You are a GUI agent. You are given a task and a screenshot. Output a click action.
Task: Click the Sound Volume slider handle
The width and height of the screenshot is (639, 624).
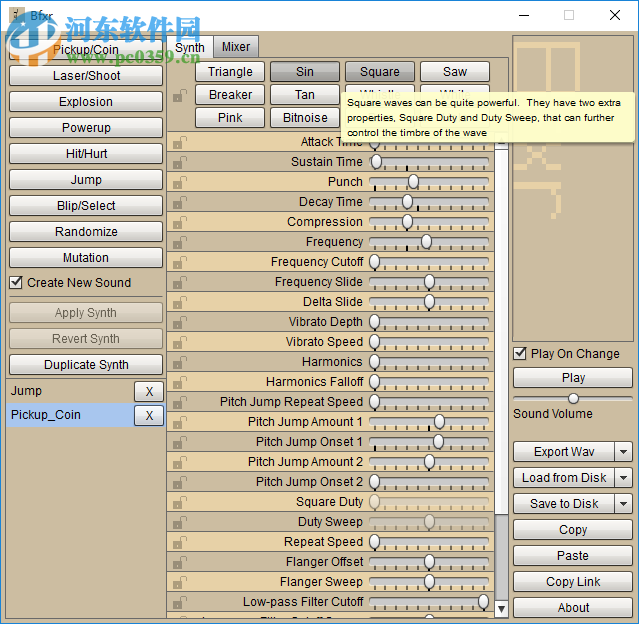pos(573,398)
